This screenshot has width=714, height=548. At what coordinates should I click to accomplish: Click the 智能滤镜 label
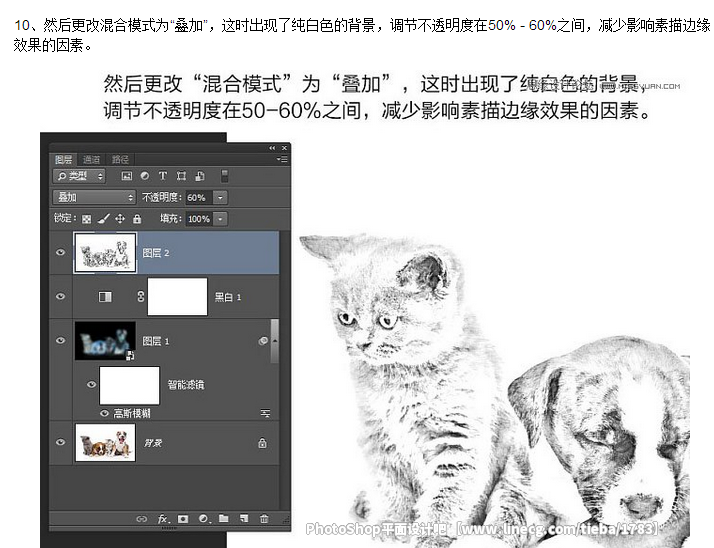coord(186,385)
